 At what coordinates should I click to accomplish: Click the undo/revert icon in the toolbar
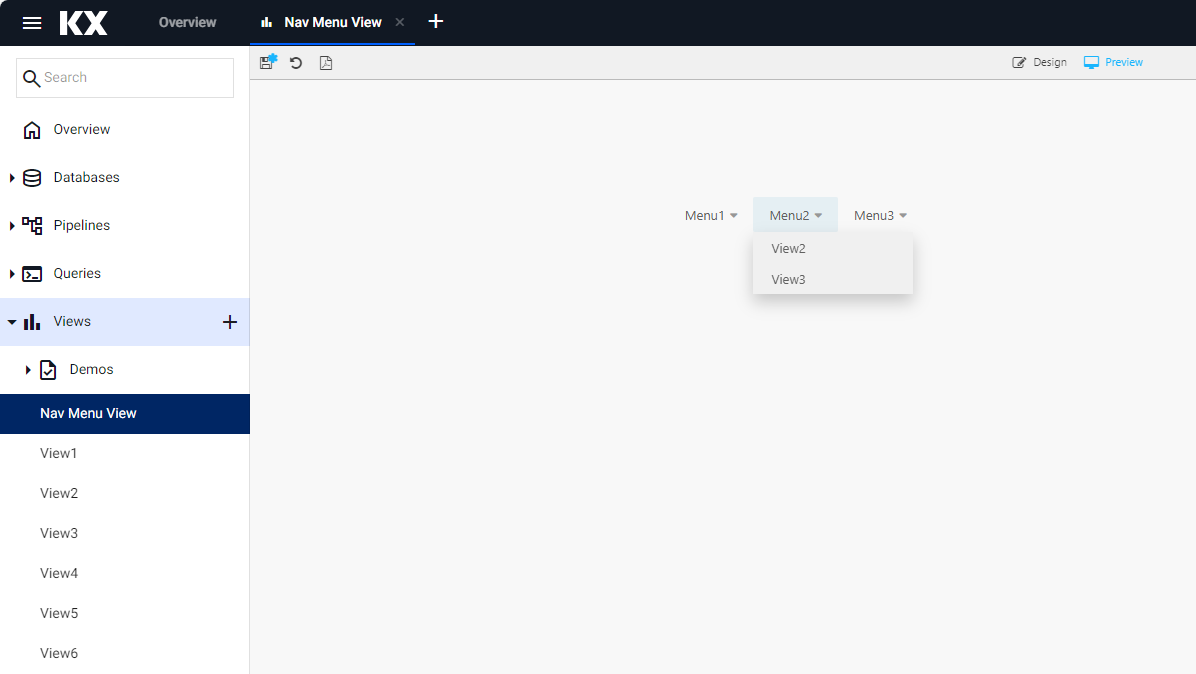click(296, 63)
